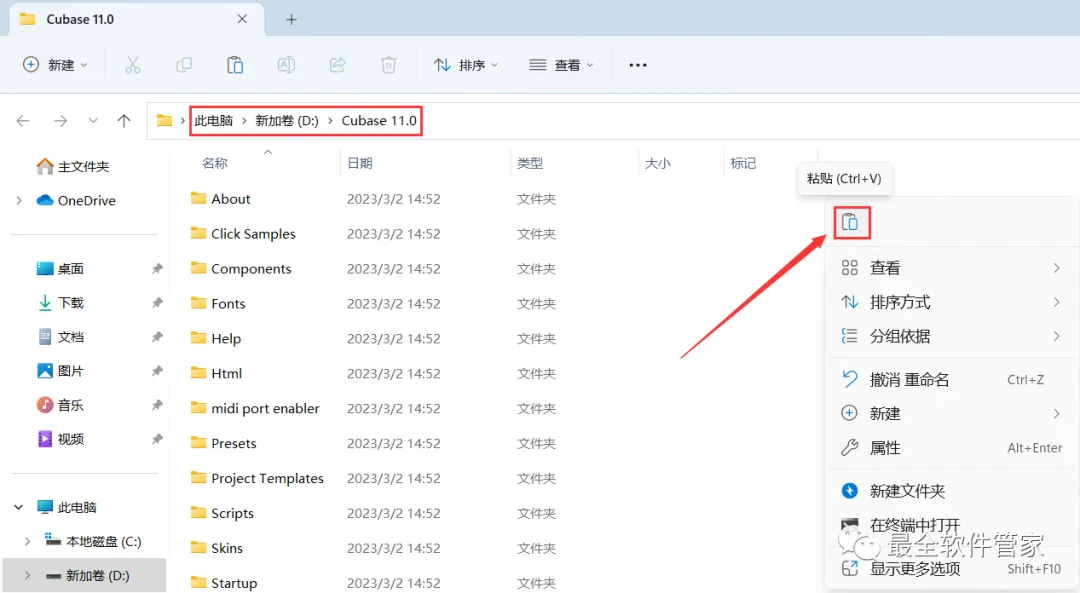
Task: Select the Components folder
Action: [x=241, y=269]
